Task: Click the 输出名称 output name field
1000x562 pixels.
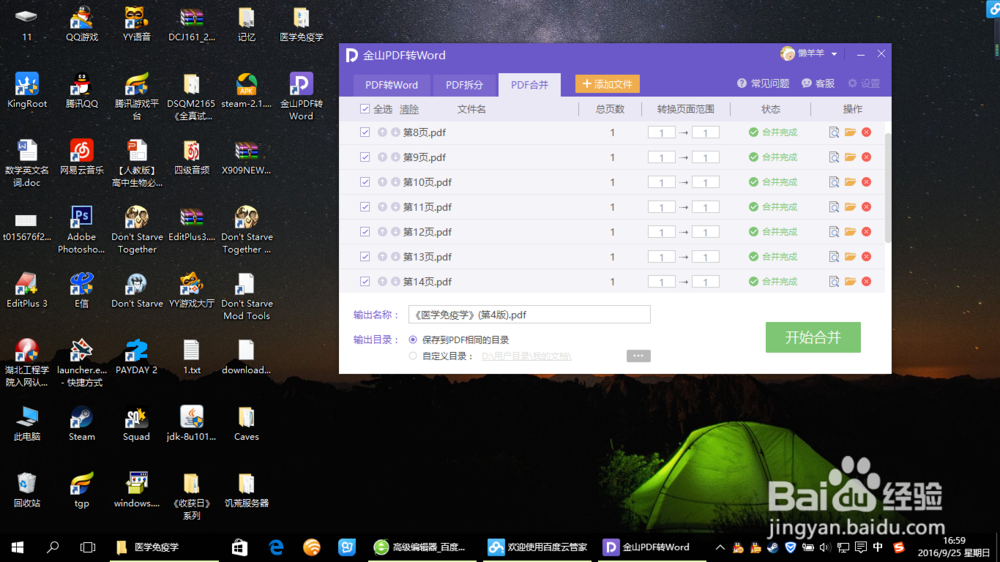Action: click(x=529, y=314)
